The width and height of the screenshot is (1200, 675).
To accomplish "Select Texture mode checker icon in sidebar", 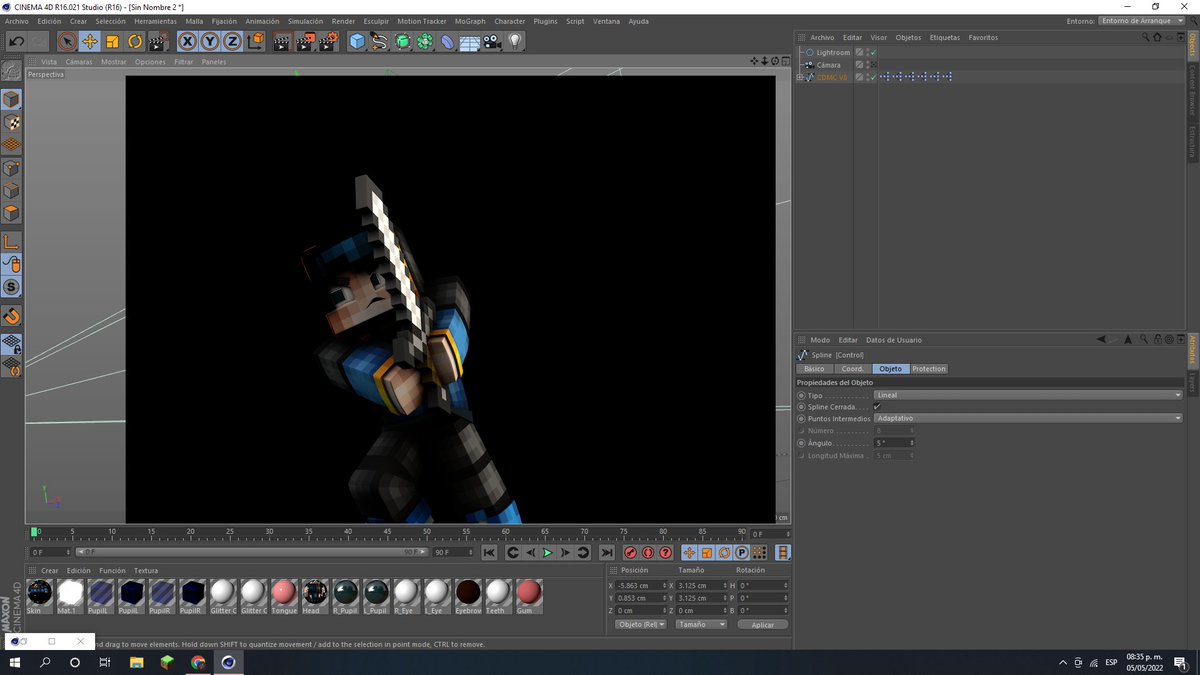I will tap(11, 122).
